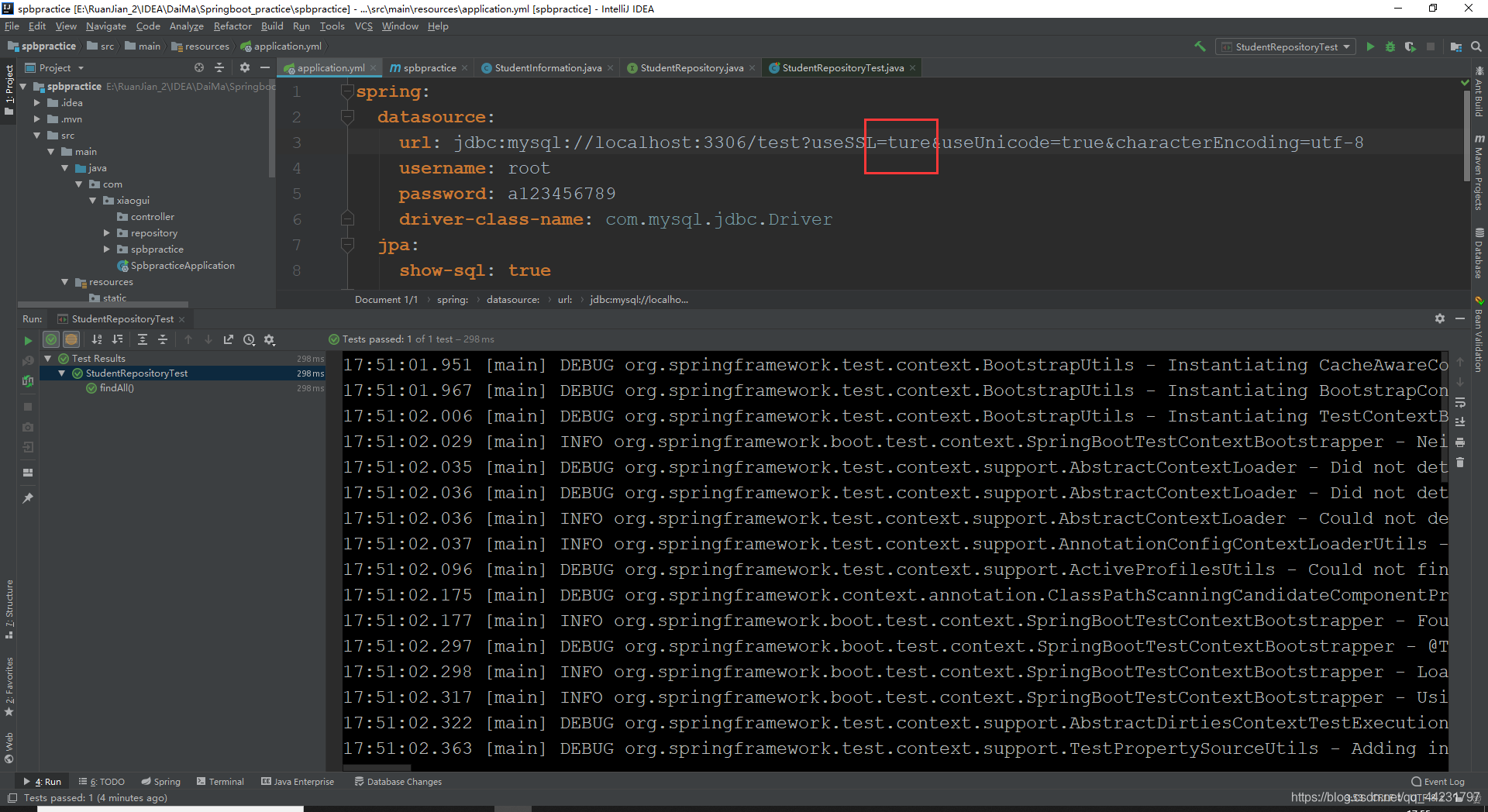Collapse the Test Results node
1488x812 pixels.
tap(48, 359)
